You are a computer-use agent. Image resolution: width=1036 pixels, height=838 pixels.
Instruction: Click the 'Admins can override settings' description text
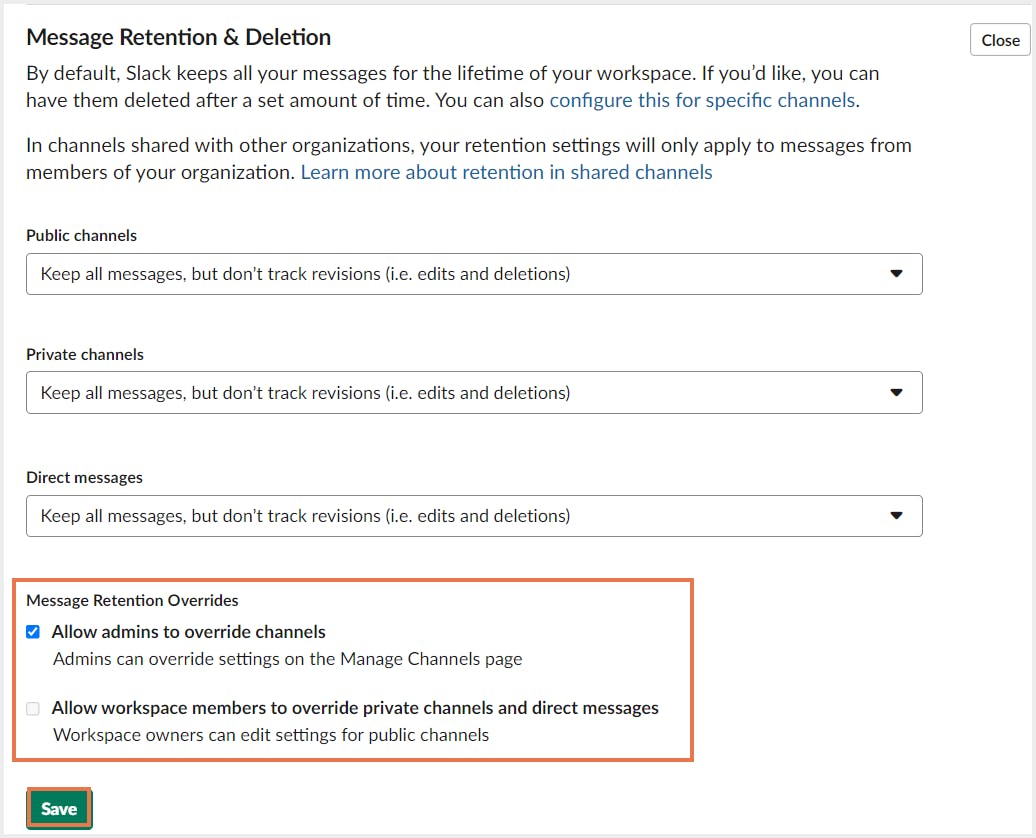(x=287, y=659)
